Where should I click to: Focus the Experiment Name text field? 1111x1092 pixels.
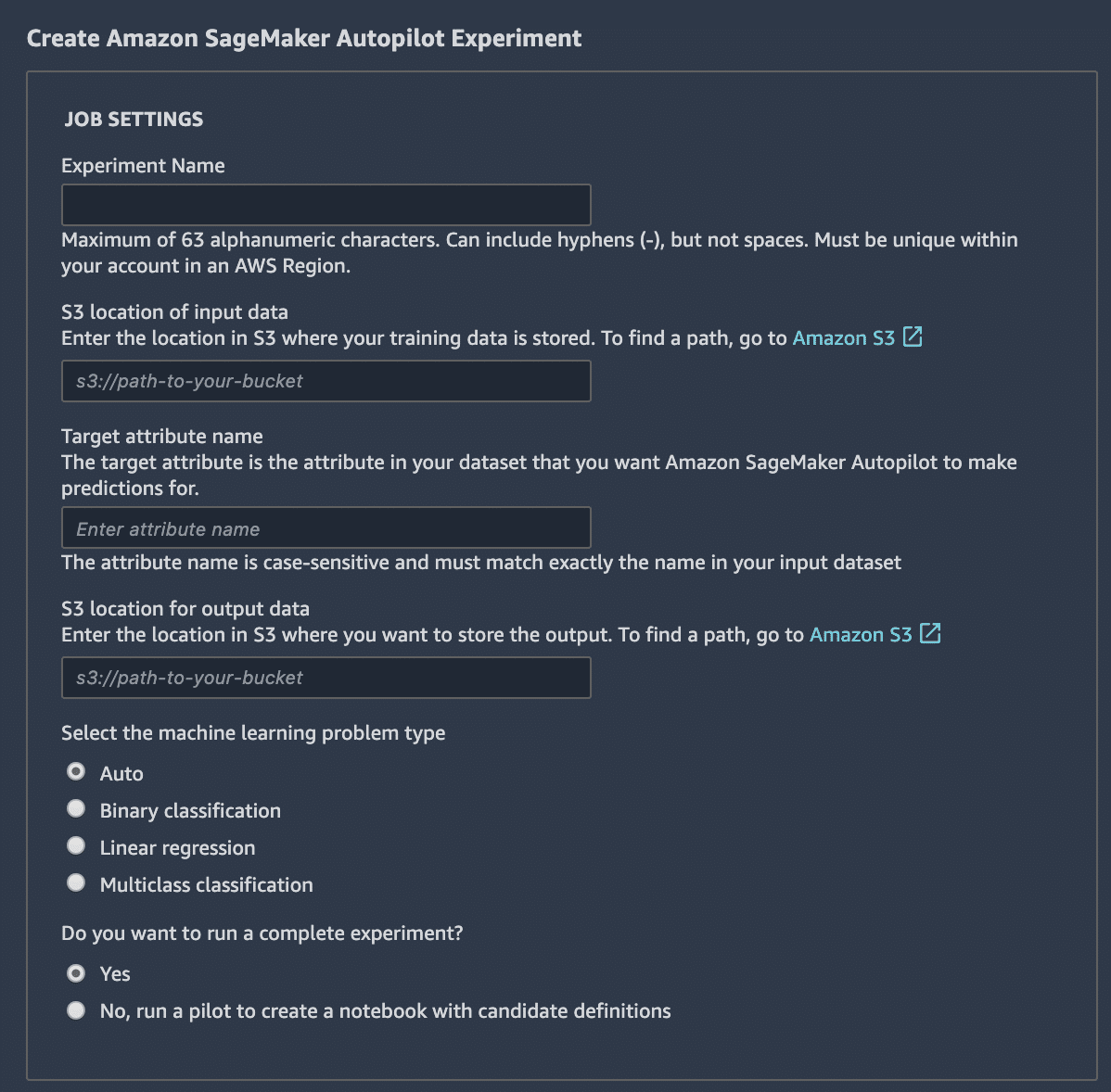(x=326, y=205)
